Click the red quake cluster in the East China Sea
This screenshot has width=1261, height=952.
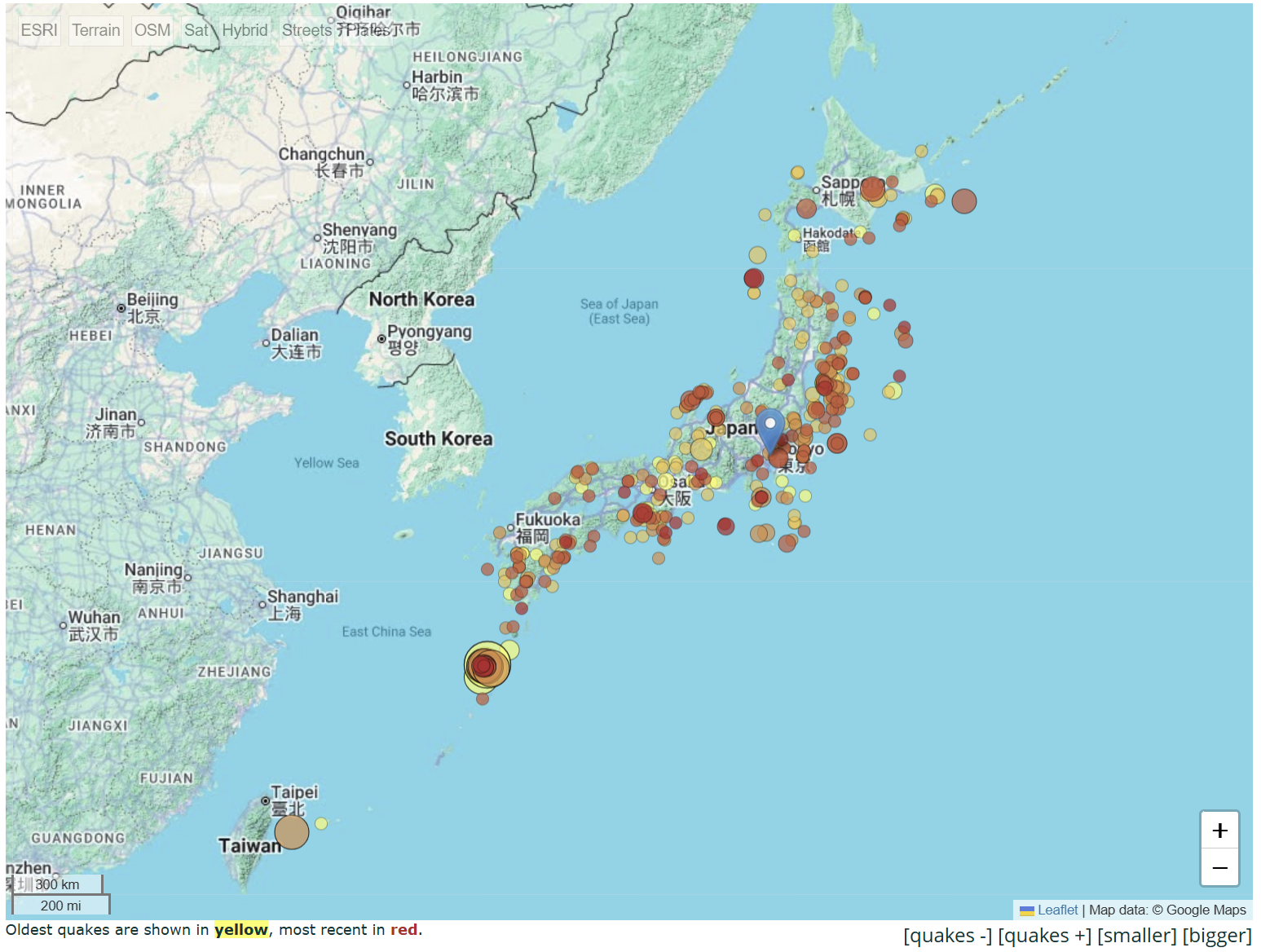pyautogui.click(x=484, y=667)
